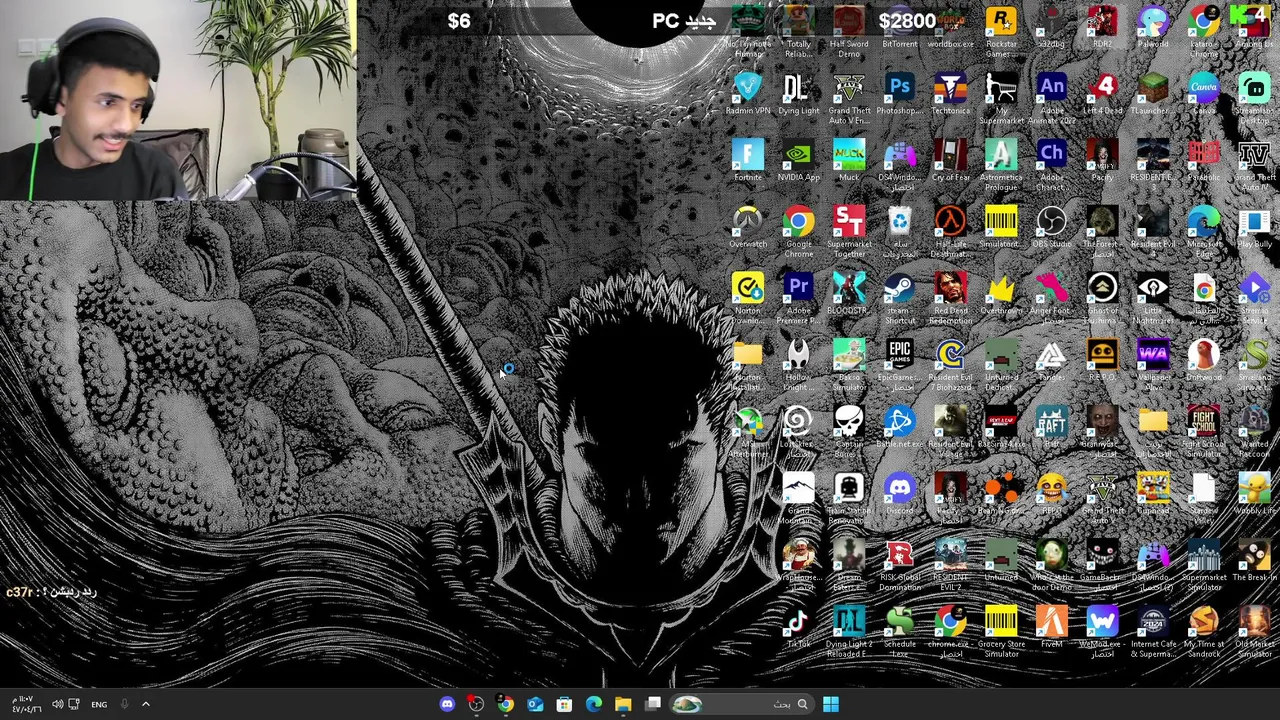Open the x32dbg debugger shortcut
The image size is (1280, 720).
pyautogui.click(x=1051, y=28)
